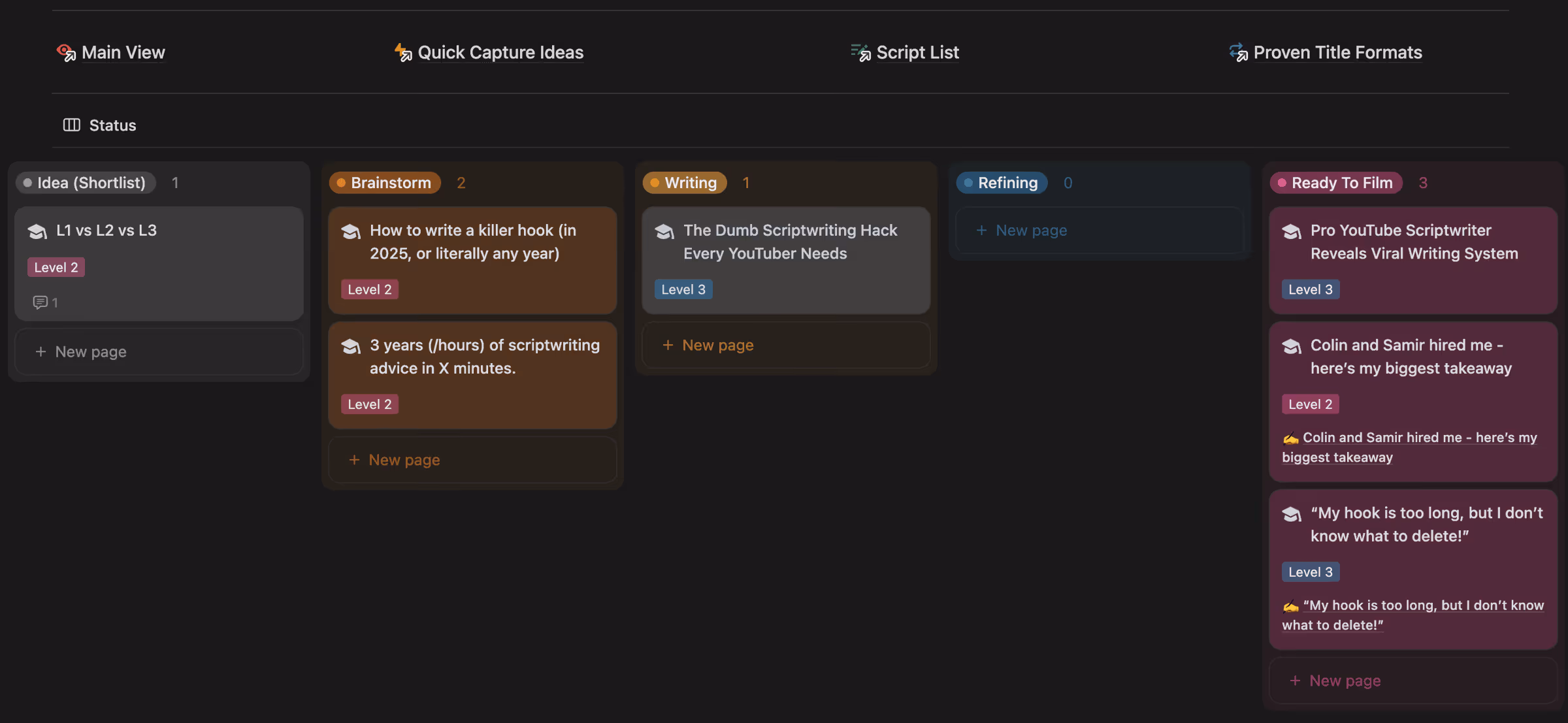
Task: Click the graduation cap icon on the Pro YouTube Scriptwriter card
Action: 1292,231
